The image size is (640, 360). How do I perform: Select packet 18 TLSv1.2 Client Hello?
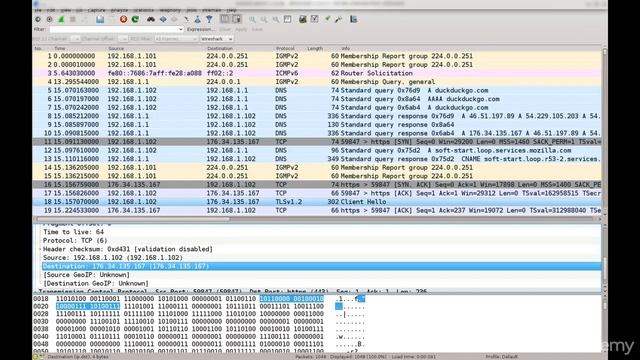(x=317, y=202)
